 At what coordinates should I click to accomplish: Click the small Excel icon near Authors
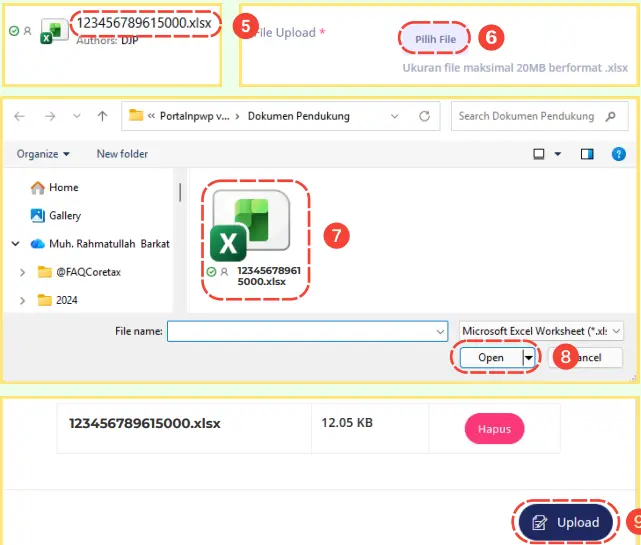(54, 31)
